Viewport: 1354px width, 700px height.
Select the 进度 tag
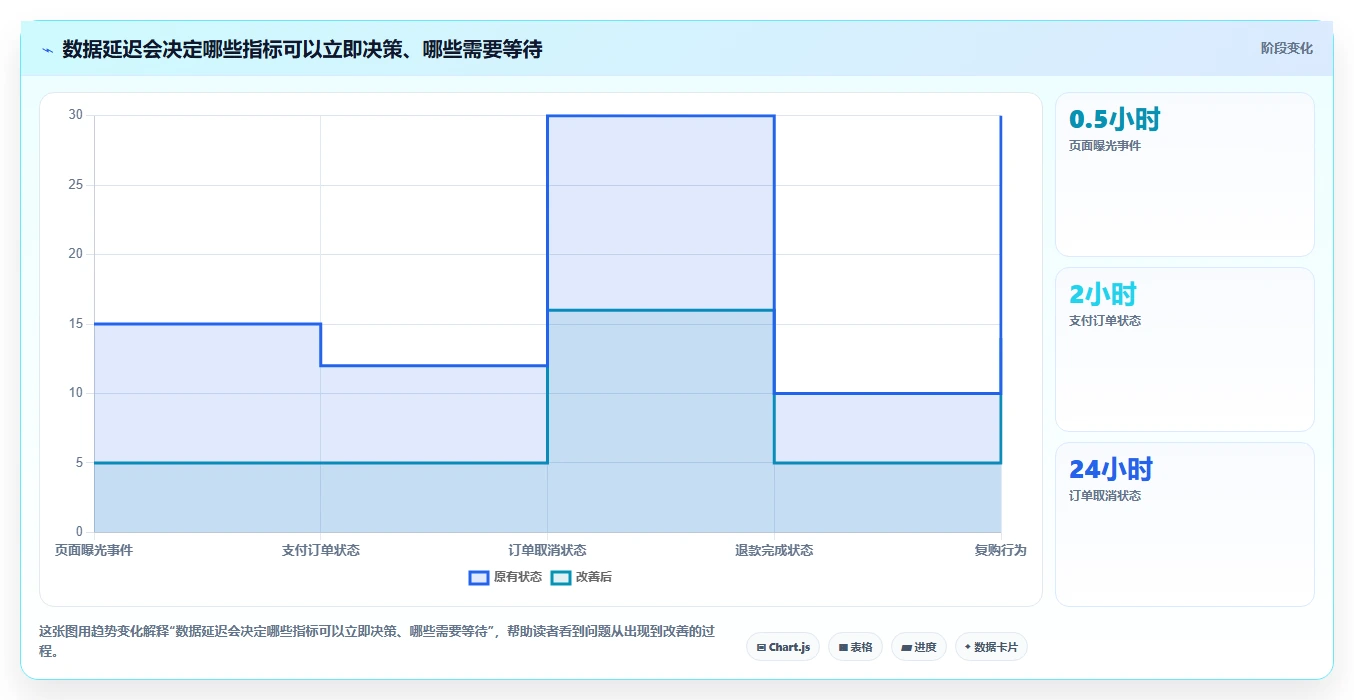point(919,647)
